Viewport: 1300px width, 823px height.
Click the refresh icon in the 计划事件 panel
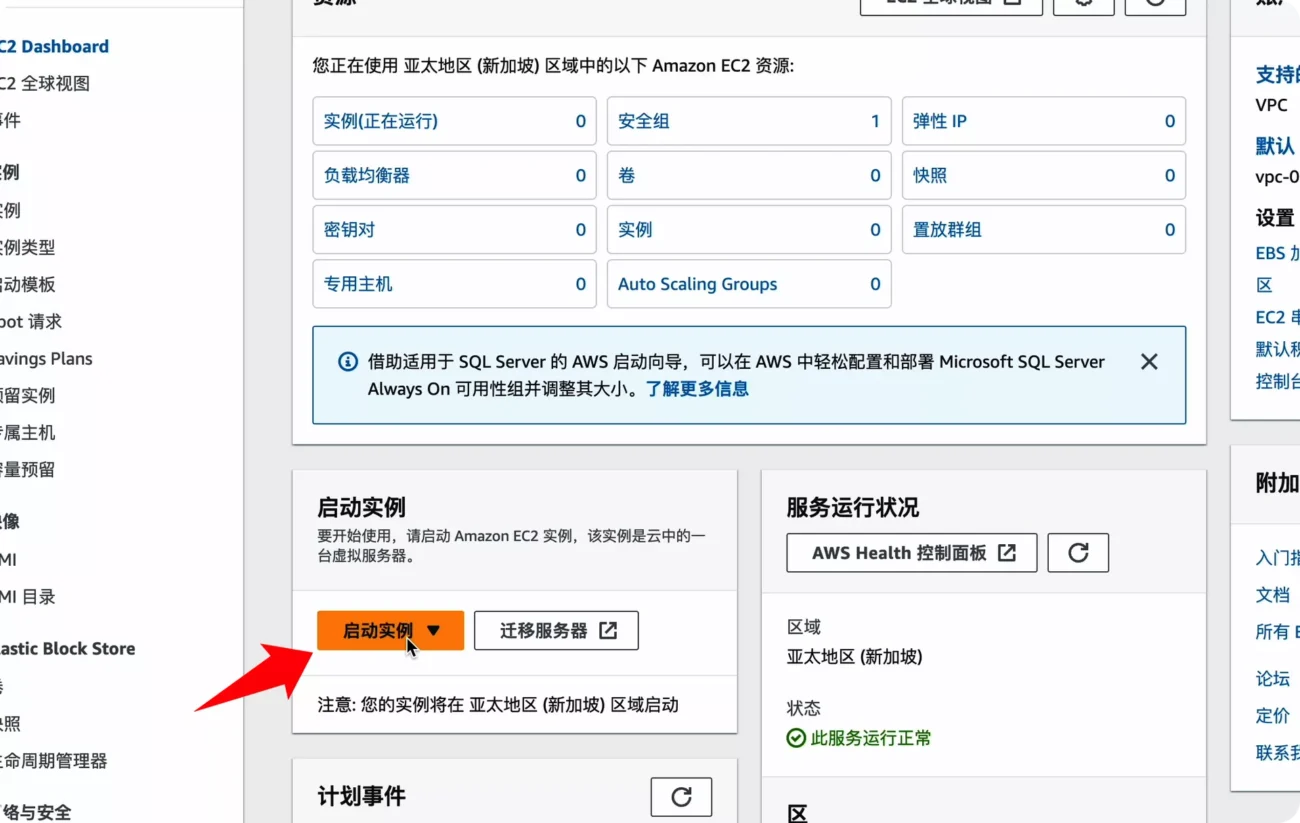coord(681,796)
